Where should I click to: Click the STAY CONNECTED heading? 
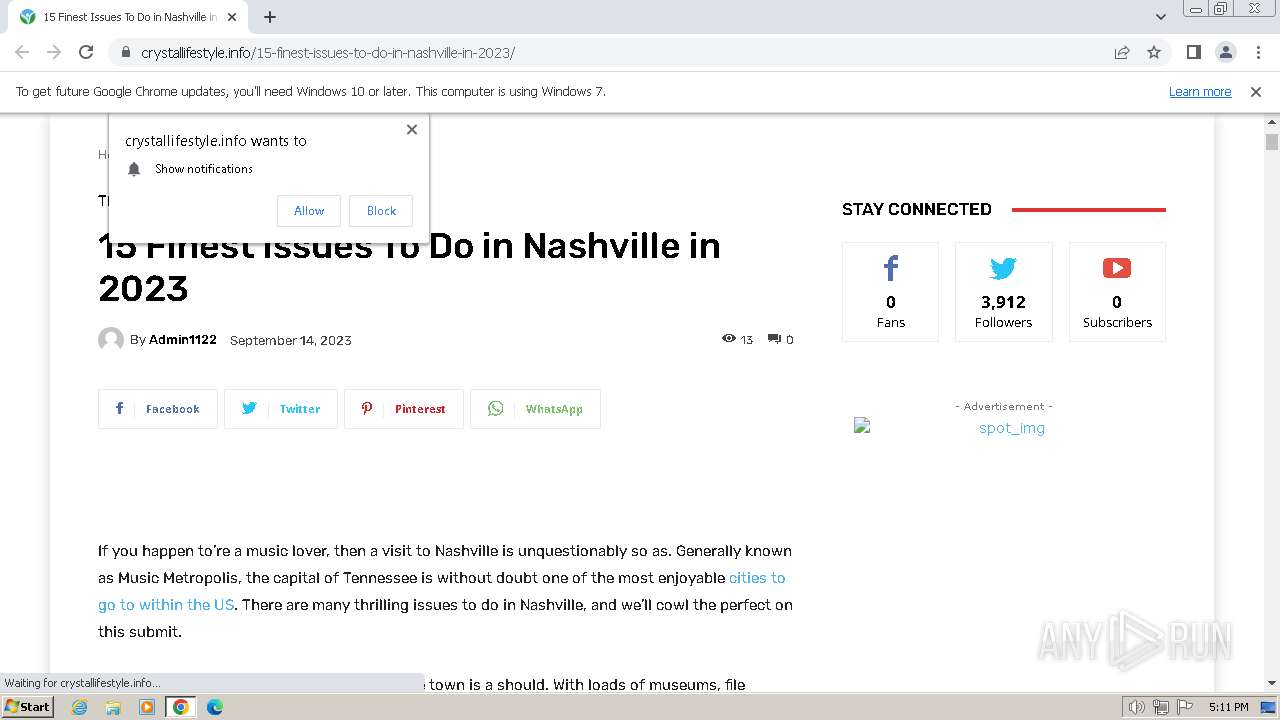tap(917, 209)
